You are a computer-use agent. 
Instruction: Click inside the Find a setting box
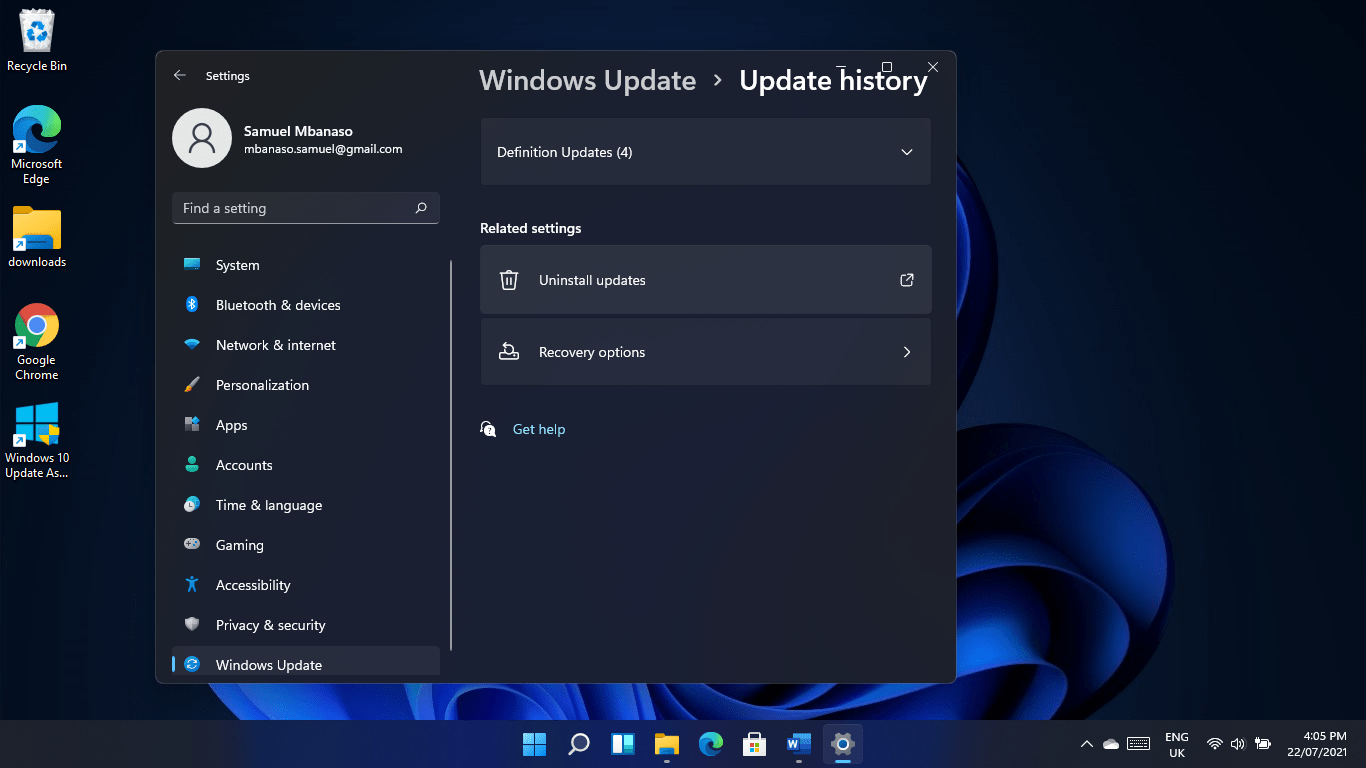coord(290,208)
